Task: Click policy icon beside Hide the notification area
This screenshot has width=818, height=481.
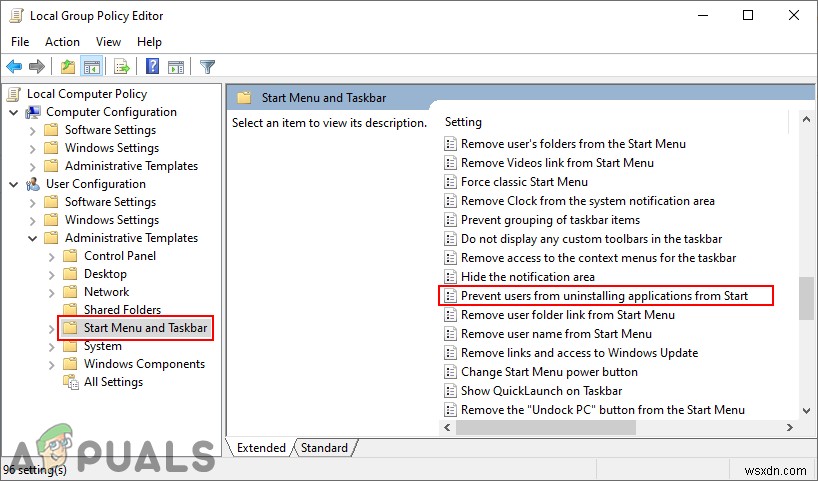Action: click(x=450, y=277)
